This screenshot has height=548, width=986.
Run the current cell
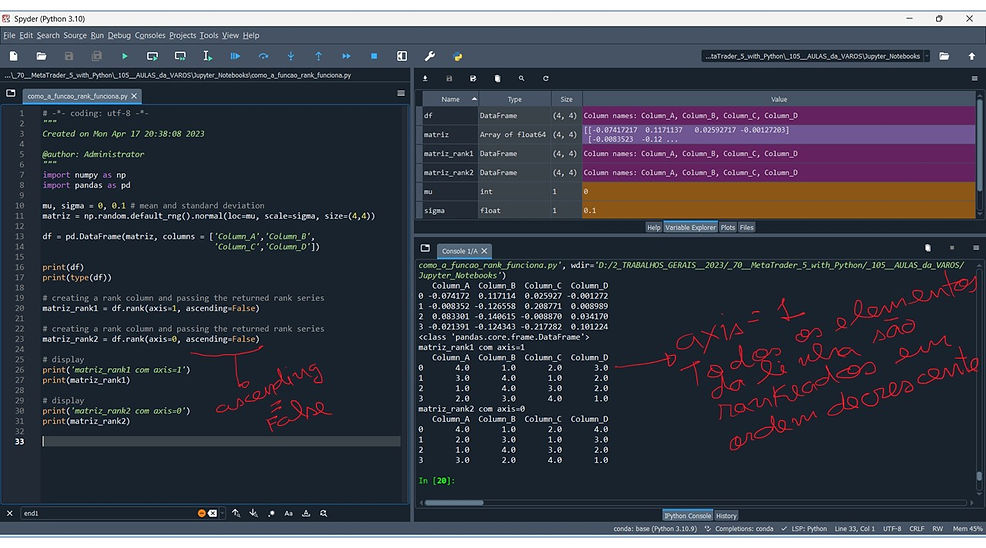click(152, 56)
